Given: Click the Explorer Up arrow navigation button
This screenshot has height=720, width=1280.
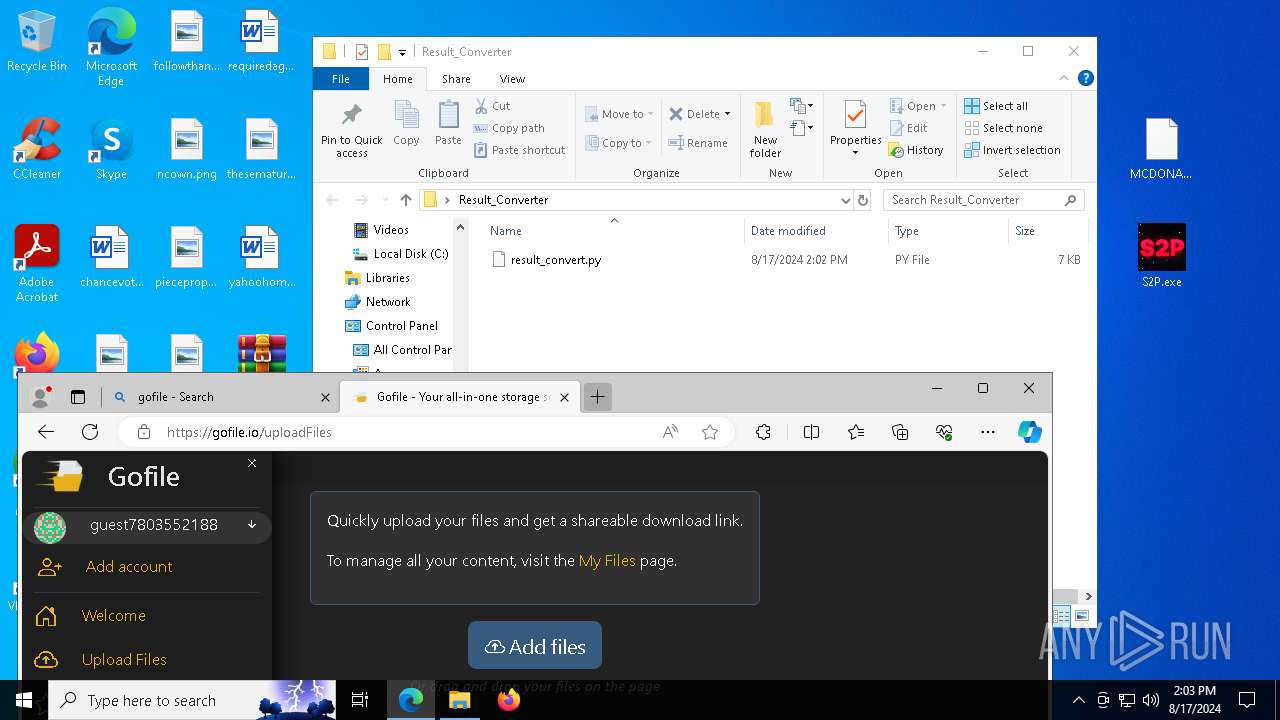Looking at the screenshot, I should click(x=405, y=200).
